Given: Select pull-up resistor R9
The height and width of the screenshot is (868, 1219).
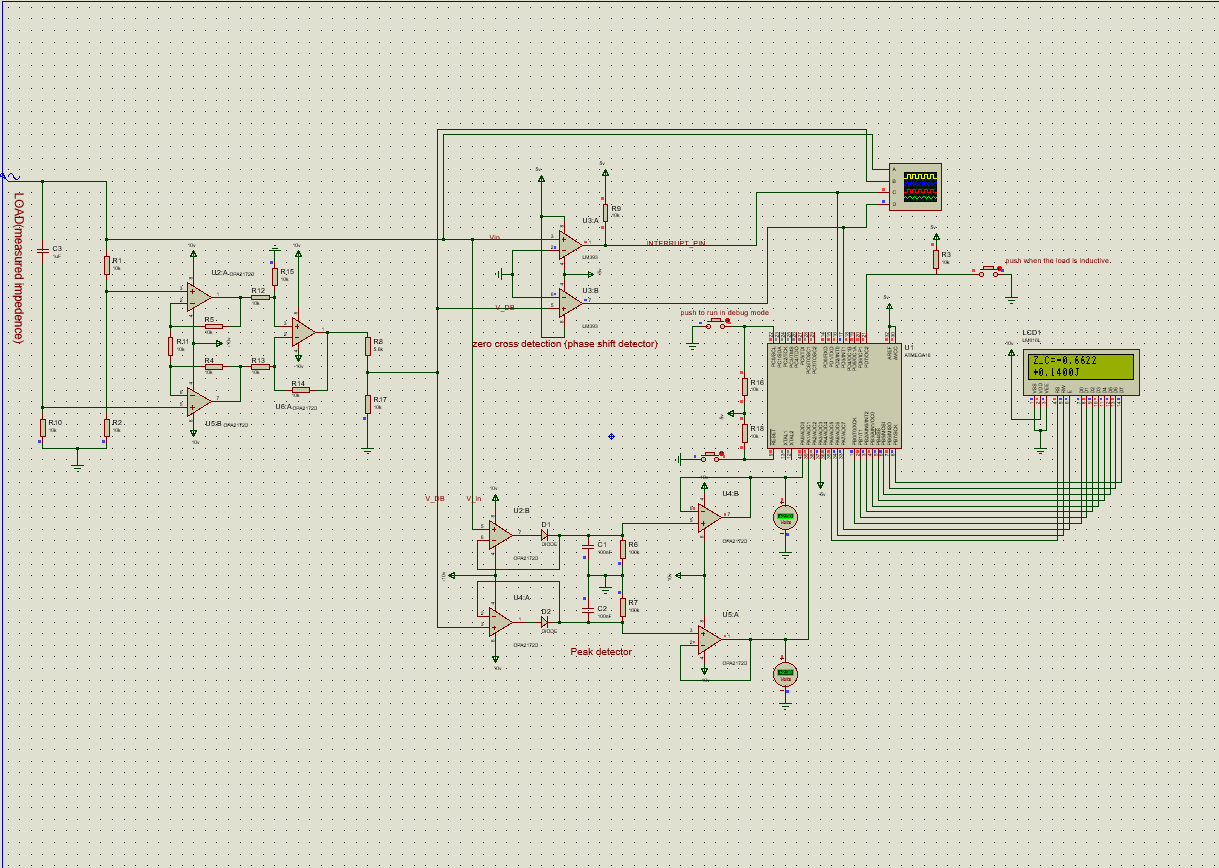Looking at the screenshot, I should pos(604,212).
